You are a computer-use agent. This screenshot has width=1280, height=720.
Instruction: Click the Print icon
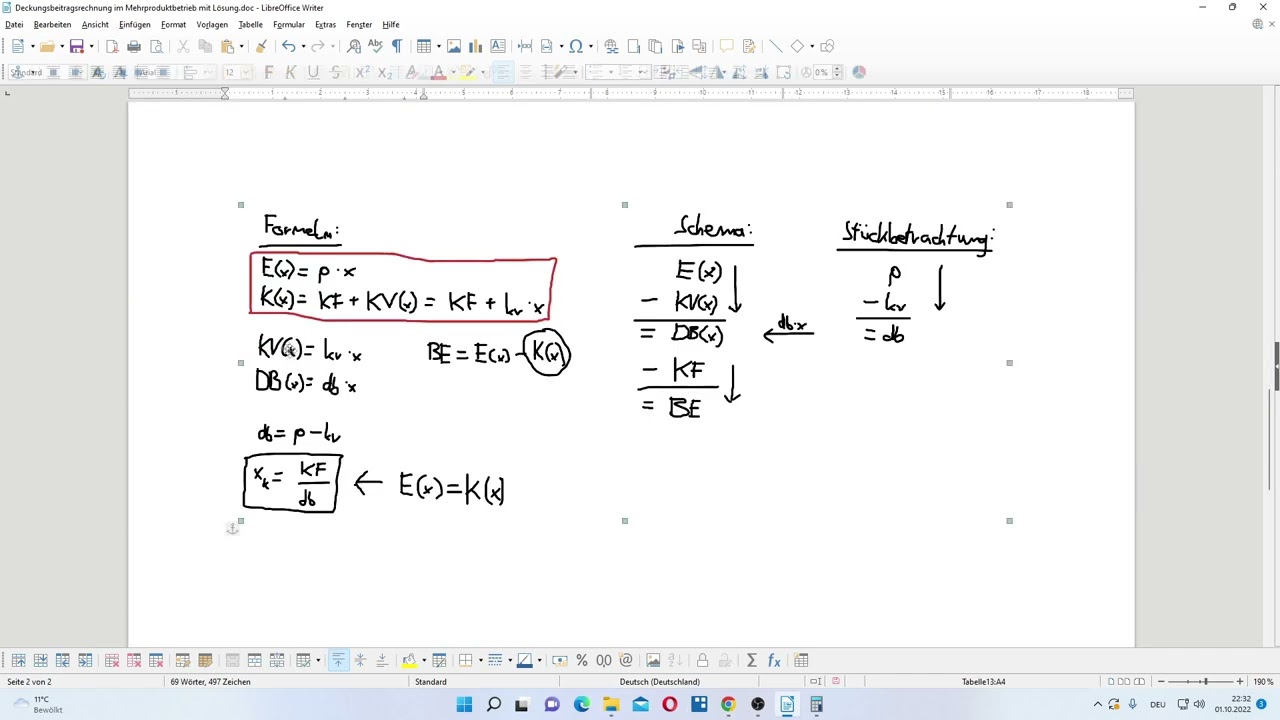134,46
